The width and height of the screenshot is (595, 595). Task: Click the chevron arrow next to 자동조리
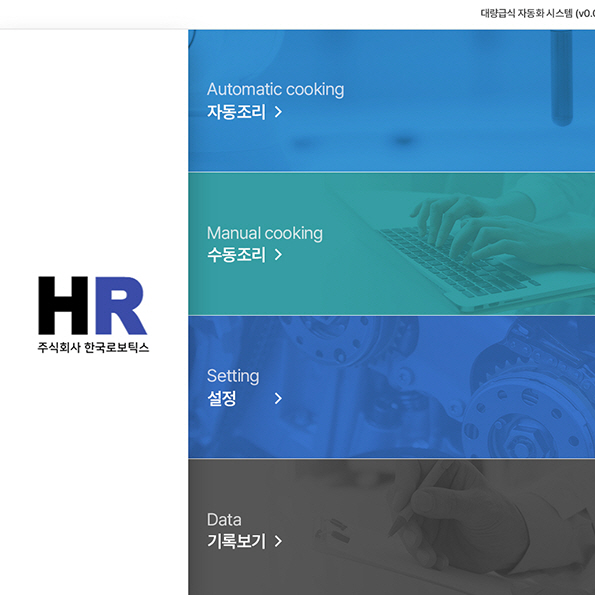click(278, 112)
